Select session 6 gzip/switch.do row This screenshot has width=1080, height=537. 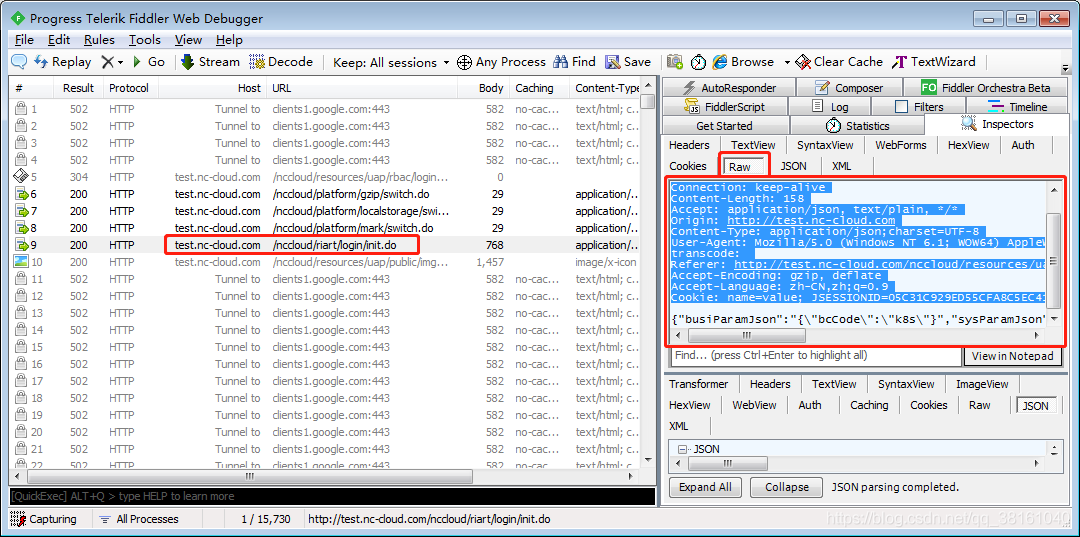click(325, 194)
